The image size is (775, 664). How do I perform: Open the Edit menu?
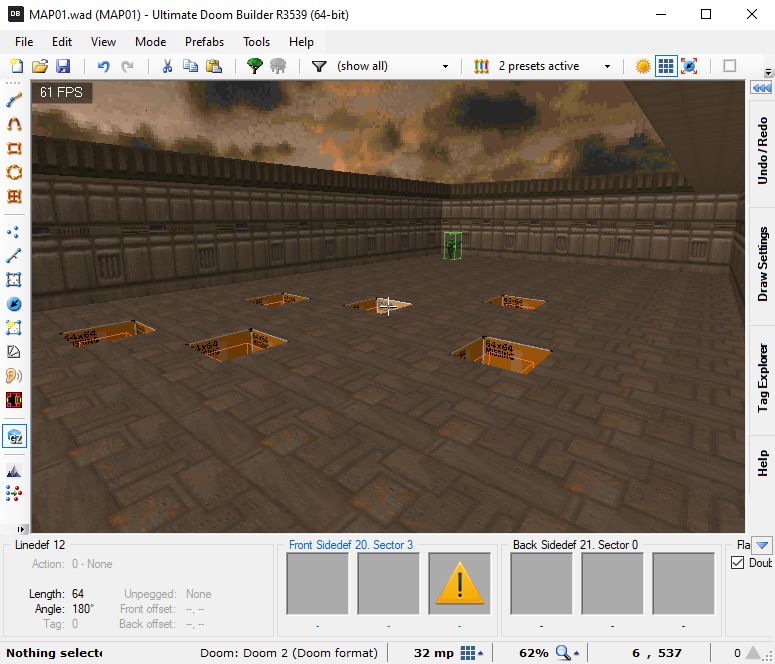pos(62,42)
